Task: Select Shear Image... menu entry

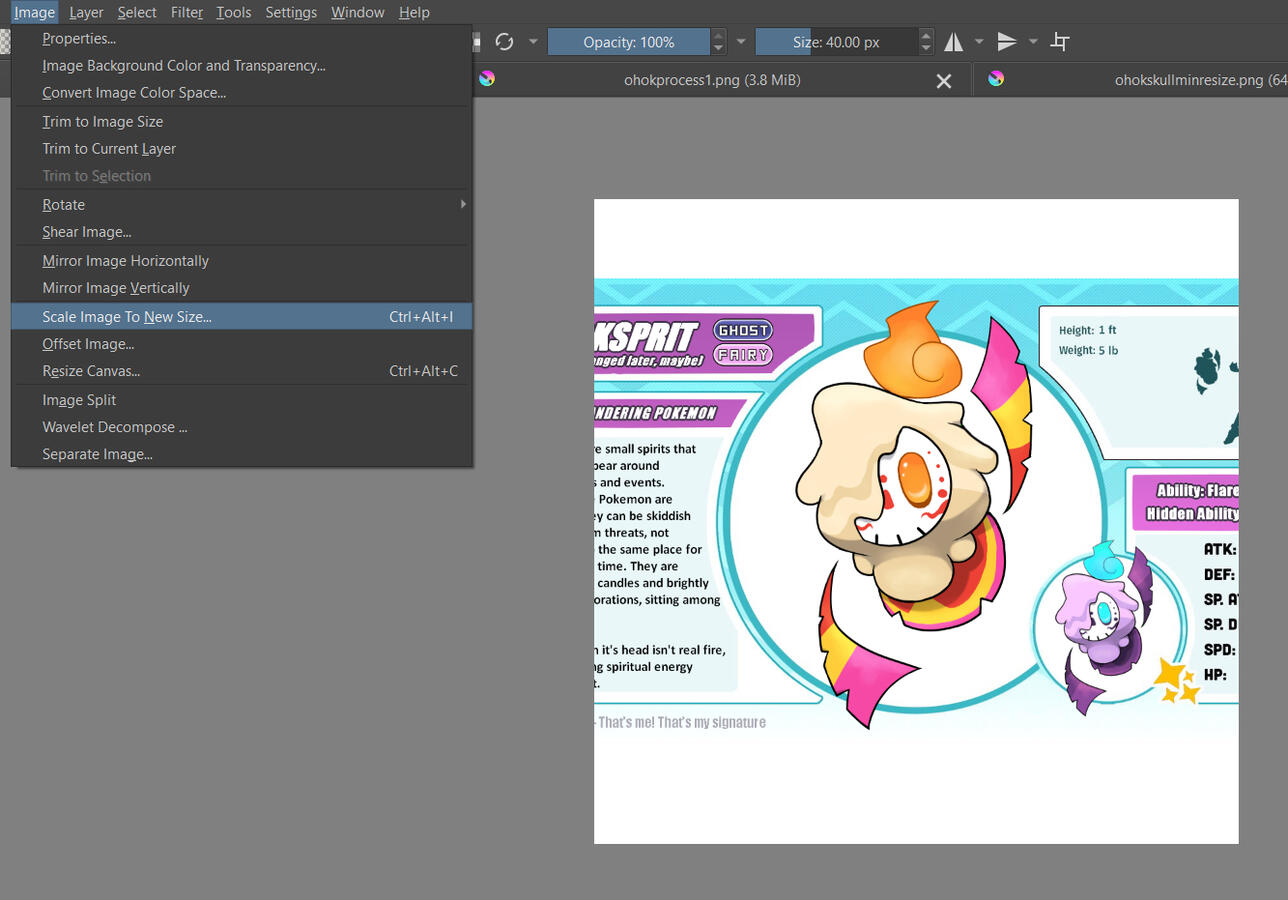Action: click(x=241, y=232)
